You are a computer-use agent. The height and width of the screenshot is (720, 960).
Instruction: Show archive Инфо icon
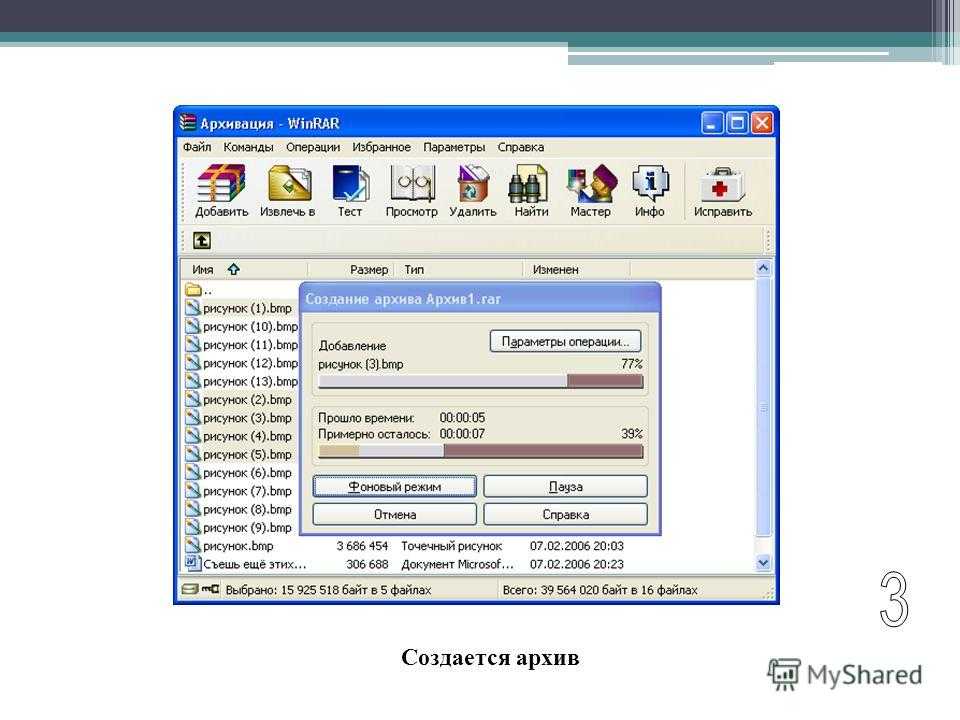point(650,191)
